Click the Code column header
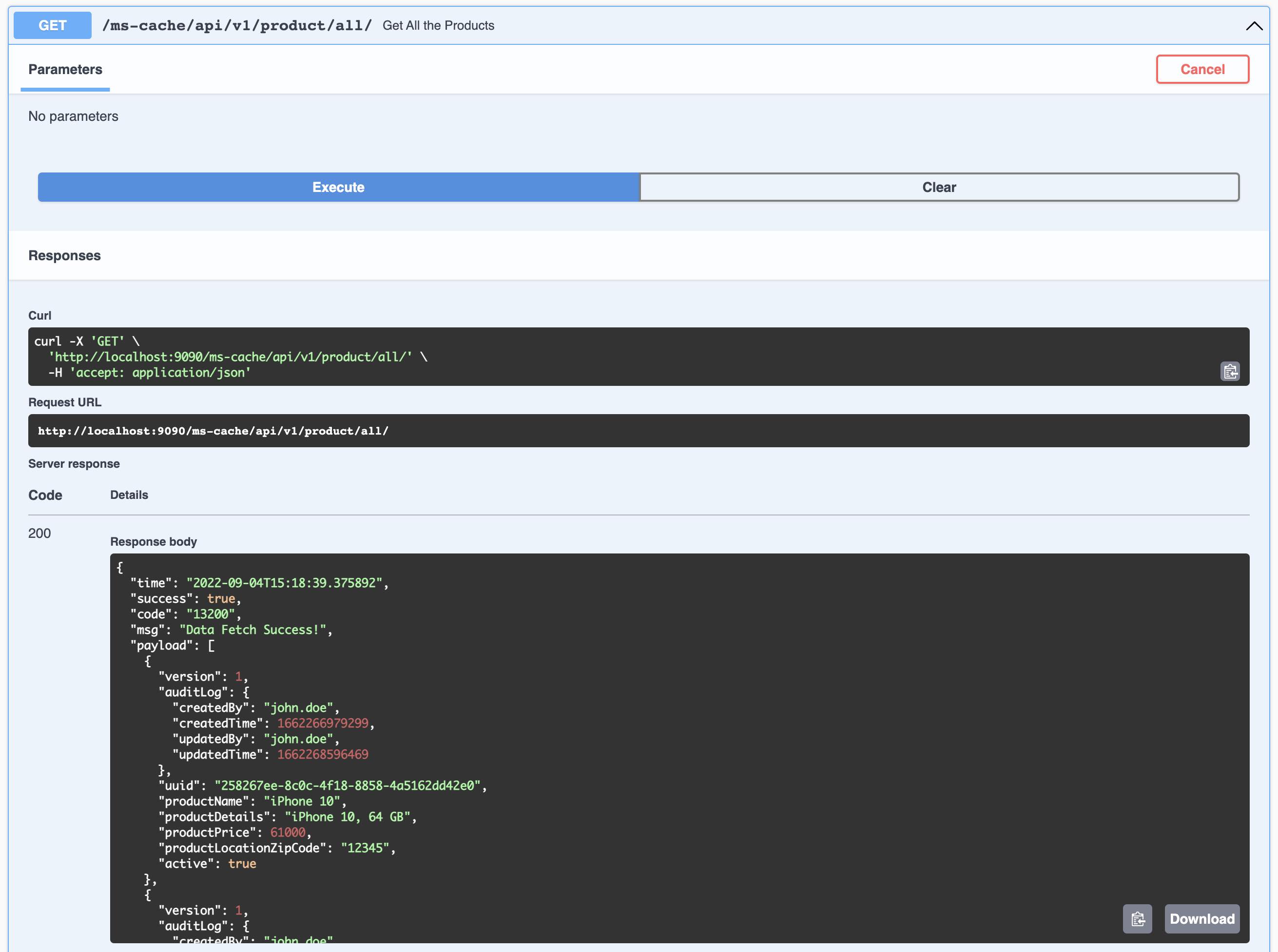 [45, 495]
